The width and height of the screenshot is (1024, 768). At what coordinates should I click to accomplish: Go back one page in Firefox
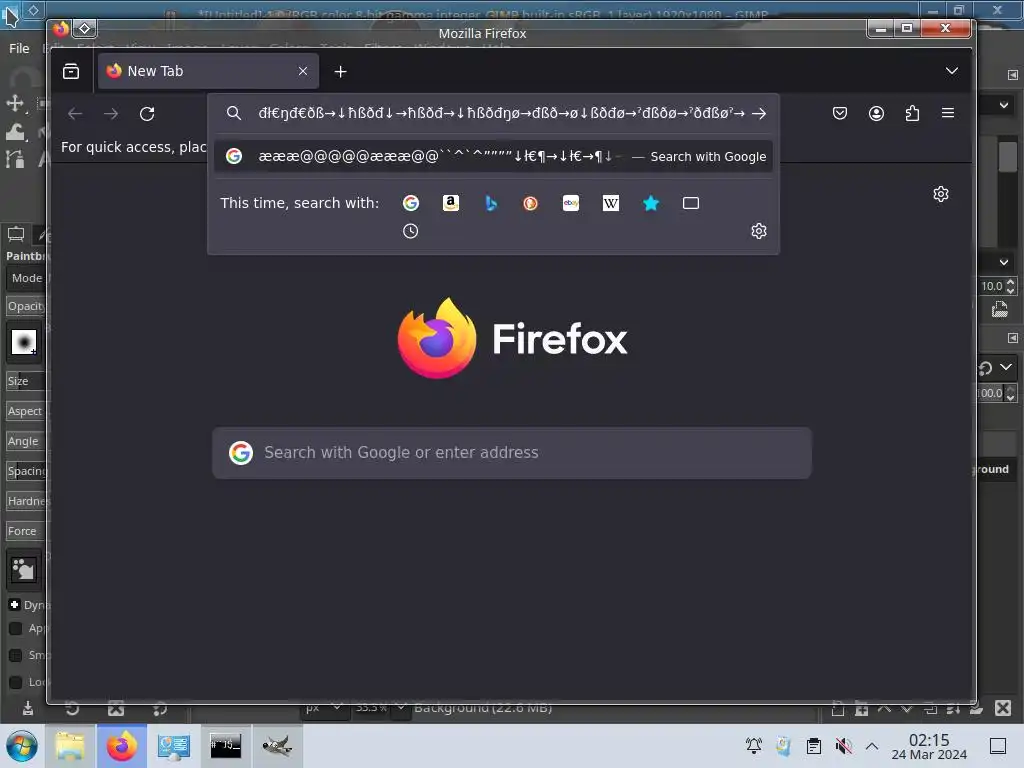coord(75,114)
